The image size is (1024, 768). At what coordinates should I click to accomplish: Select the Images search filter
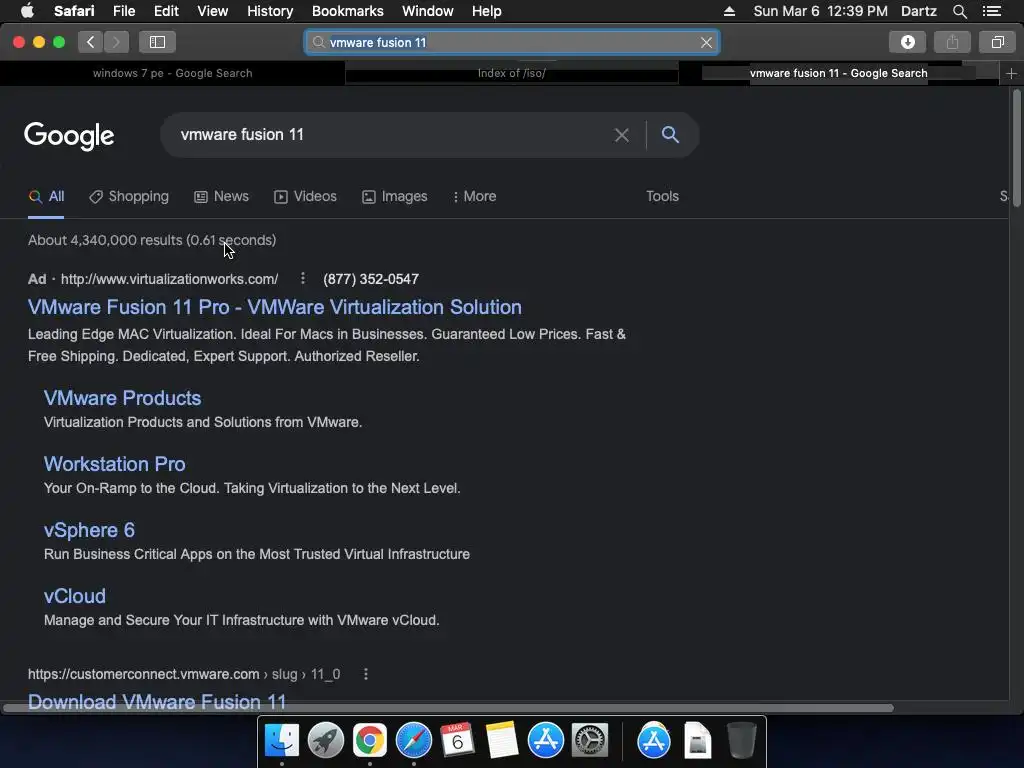394,197
